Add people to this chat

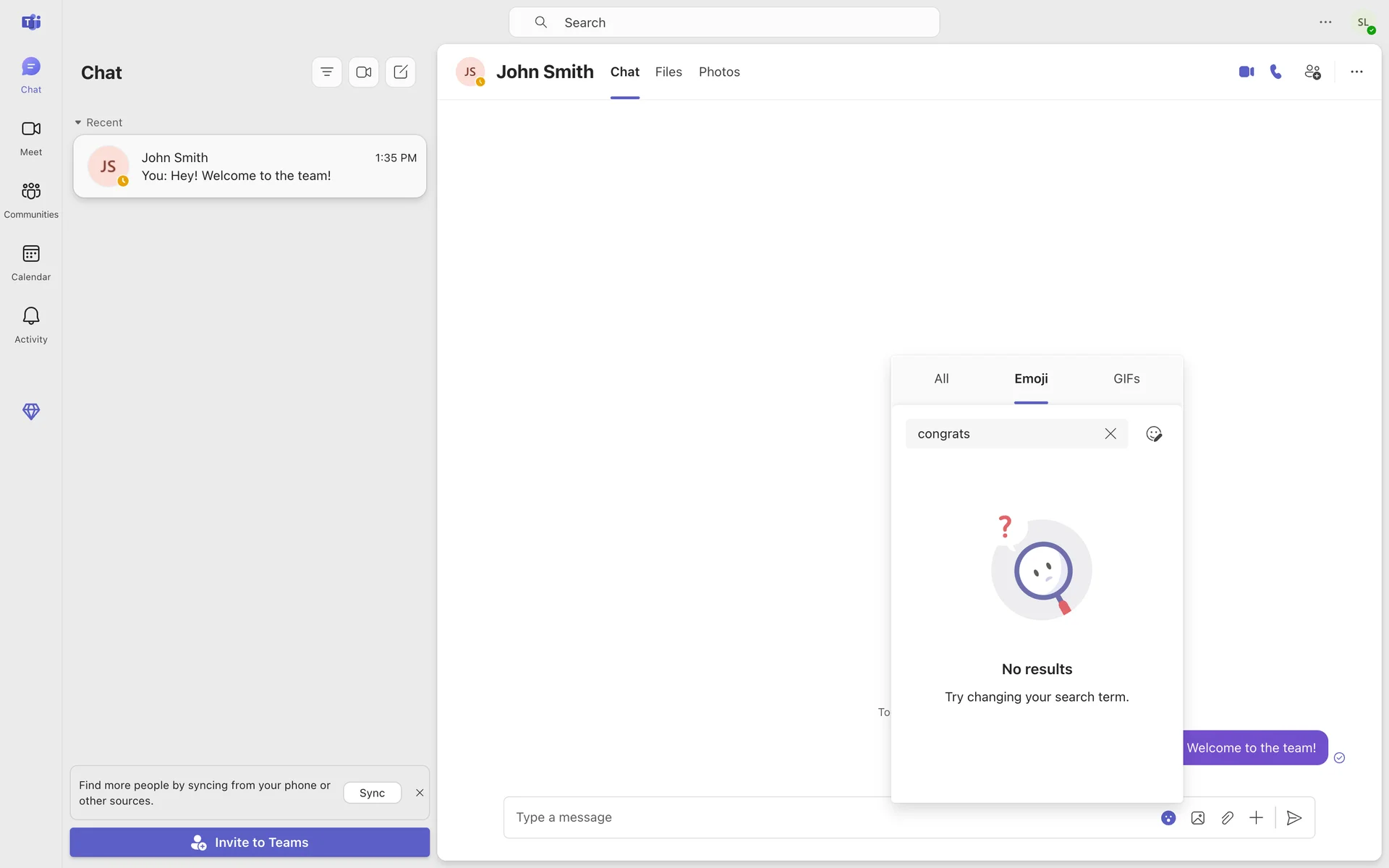1312,72
